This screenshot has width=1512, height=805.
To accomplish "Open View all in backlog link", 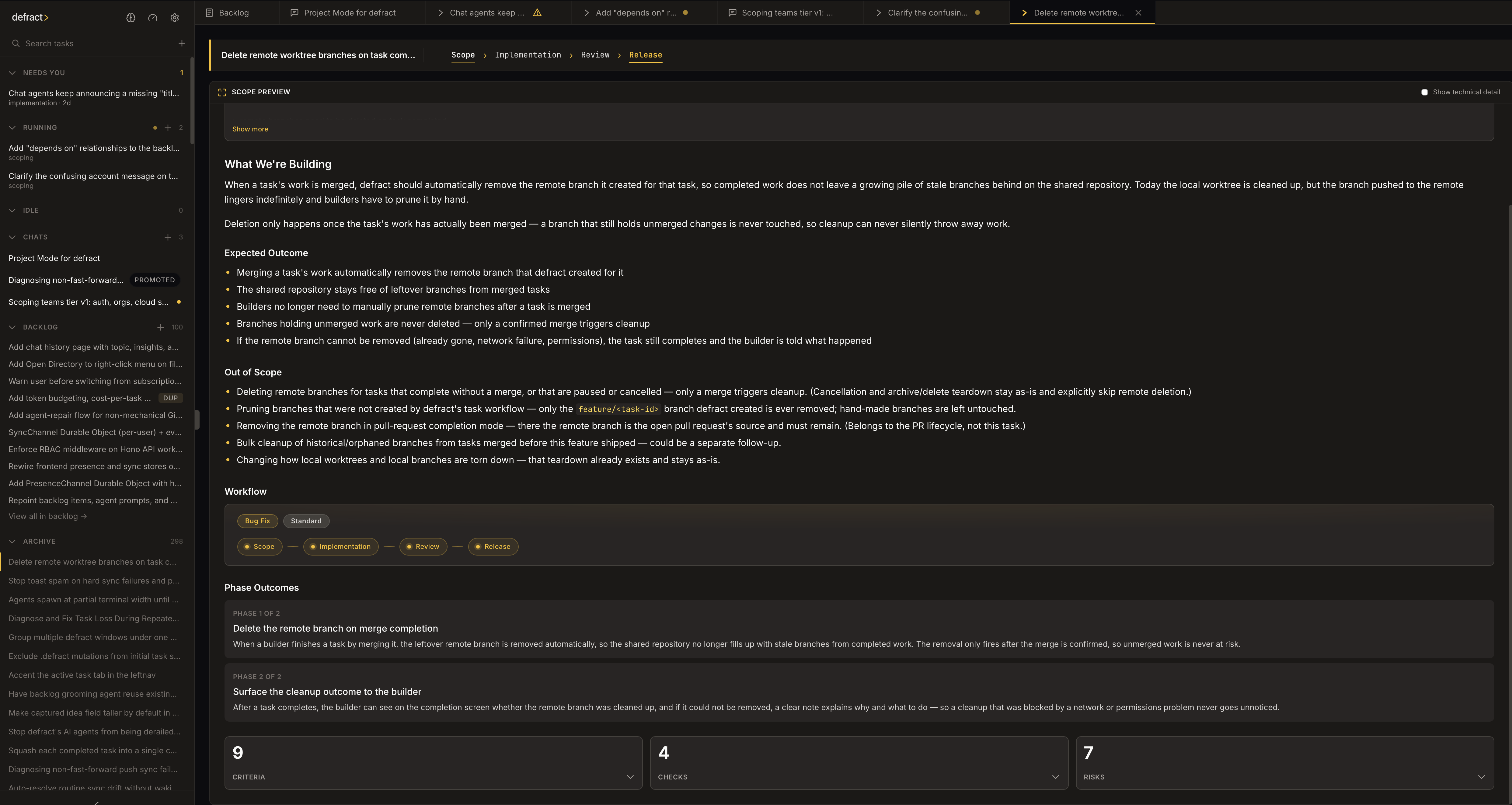I will point(47,517).
